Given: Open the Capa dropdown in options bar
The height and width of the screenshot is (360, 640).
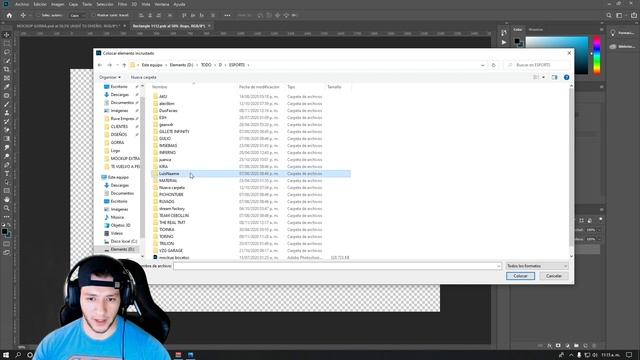Looking at the screenshot, I should point(77,15).
